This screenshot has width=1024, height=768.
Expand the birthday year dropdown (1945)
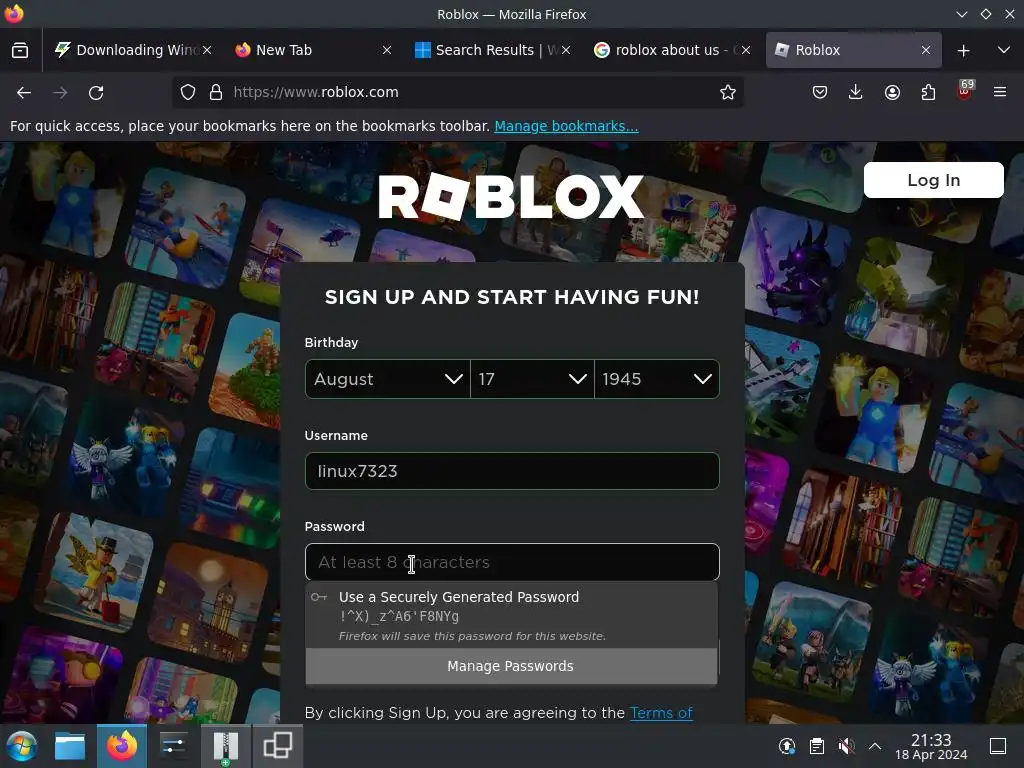coord(656,379)
